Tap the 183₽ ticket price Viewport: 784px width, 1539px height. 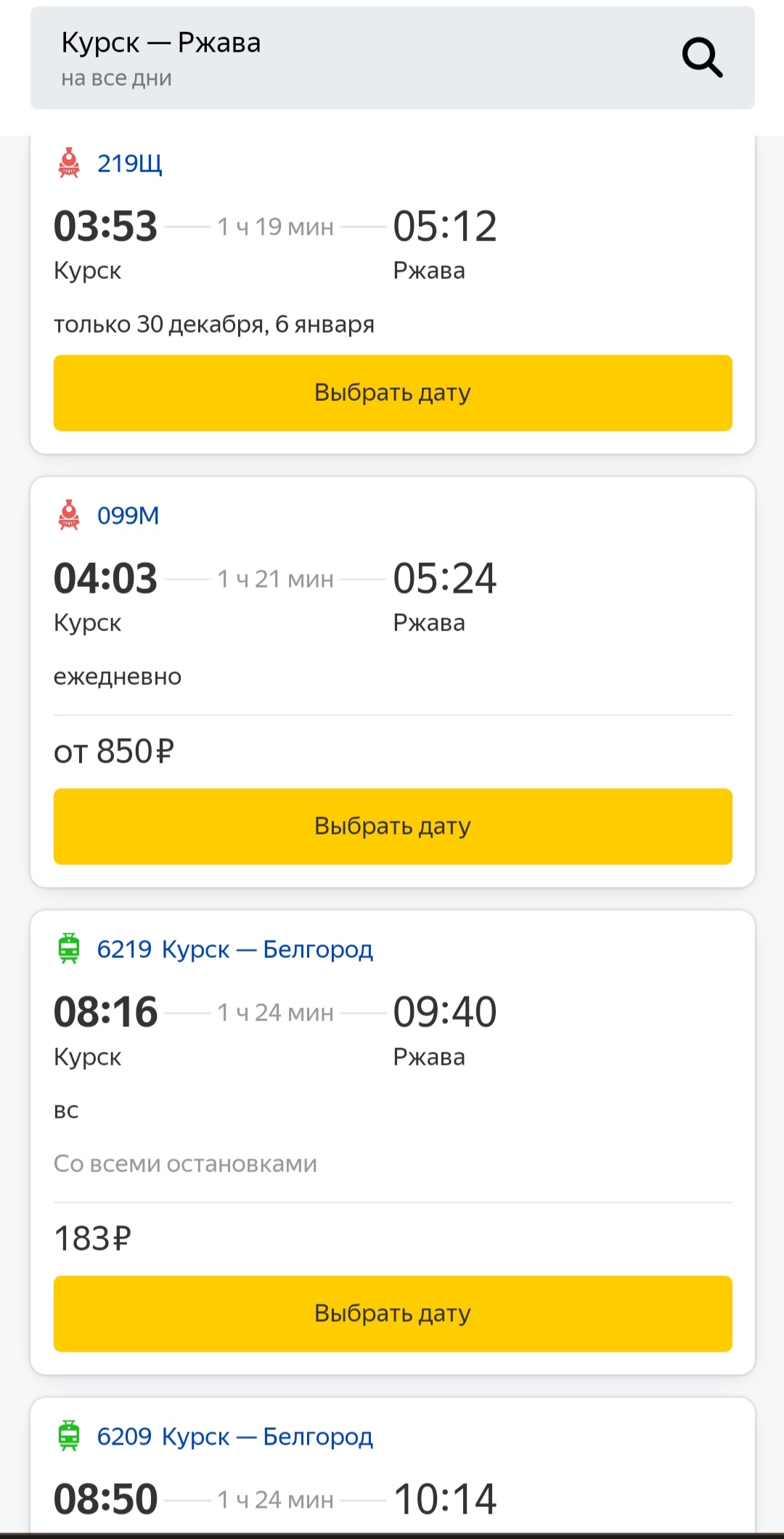93,1239
